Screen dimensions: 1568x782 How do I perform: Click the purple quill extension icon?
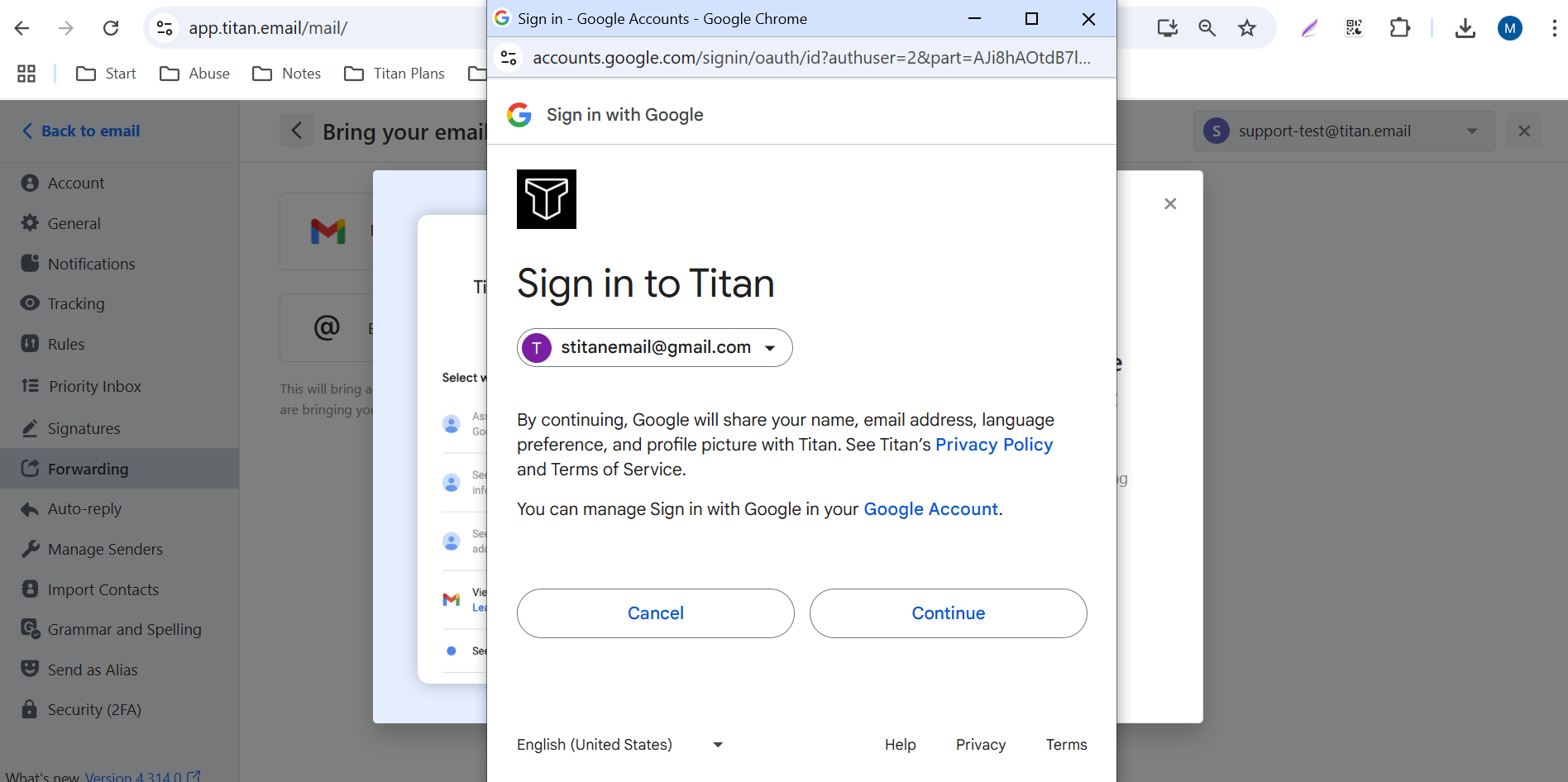click(x=1310, y=28)
